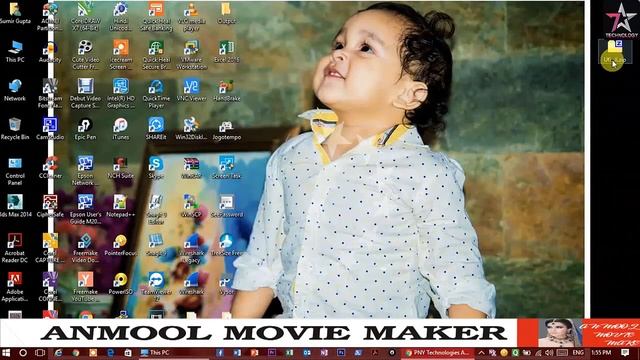Launch Audacity from the desktop
The width and height of the screenshot is (640, 360).
click(x=50, y=51)
